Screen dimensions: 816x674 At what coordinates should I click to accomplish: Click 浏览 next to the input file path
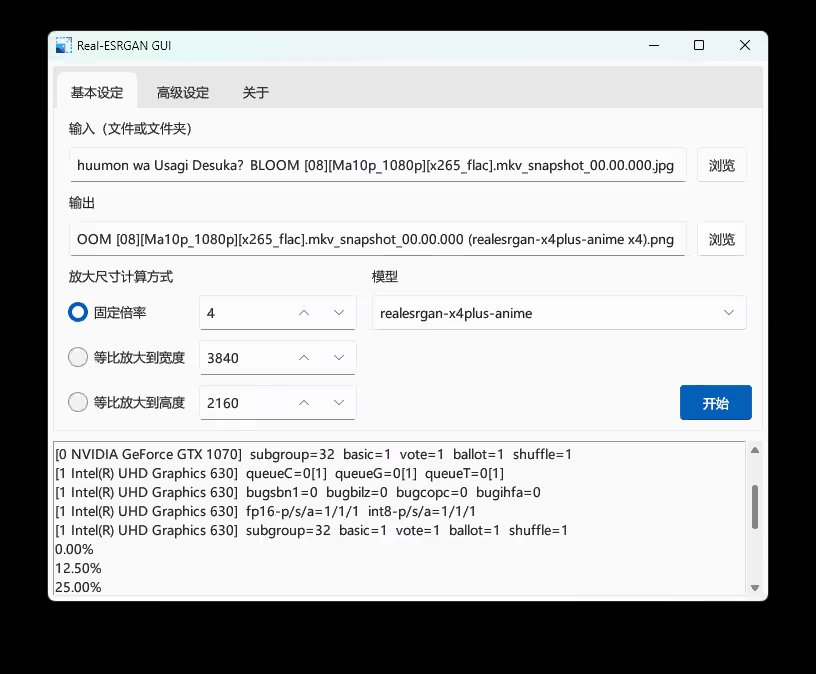click(x=721, y=165)
